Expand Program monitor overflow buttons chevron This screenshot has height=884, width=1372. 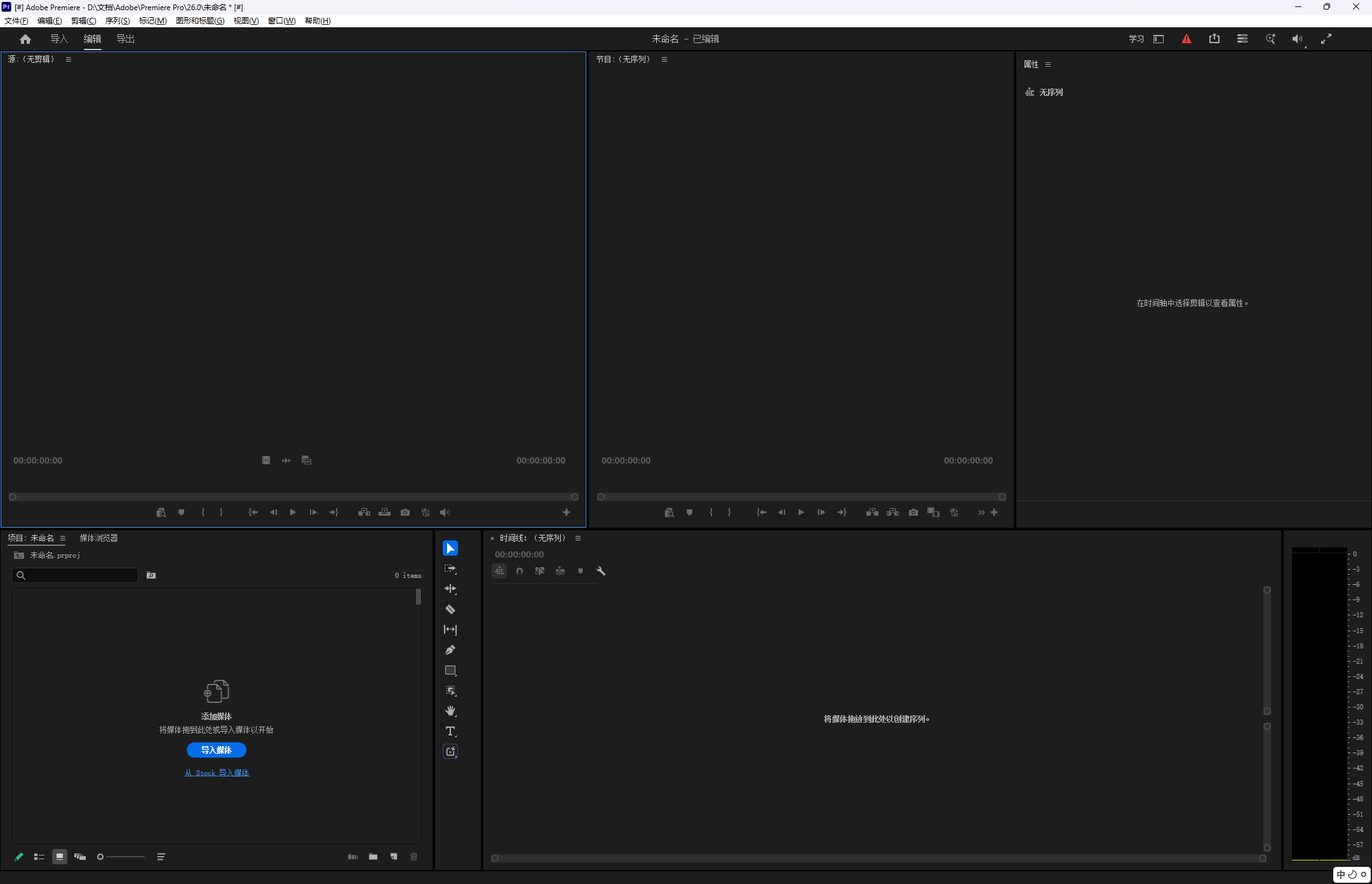(981, 512)
